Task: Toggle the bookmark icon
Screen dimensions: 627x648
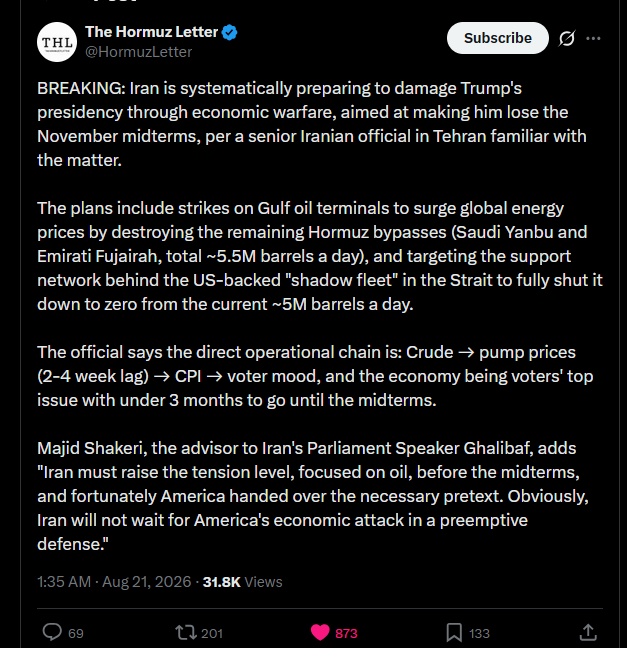Action: coord(454,632)
